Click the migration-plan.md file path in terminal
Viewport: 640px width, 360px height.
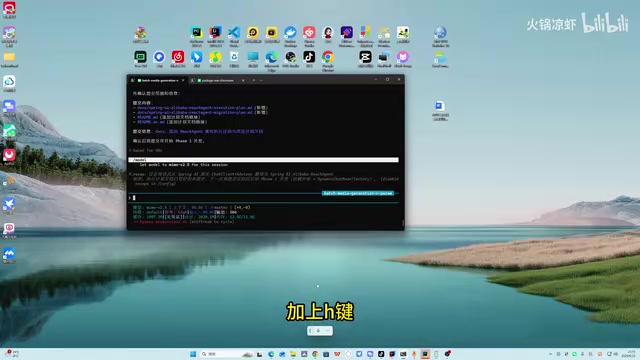pyautogui.click(x=195, y=112)
